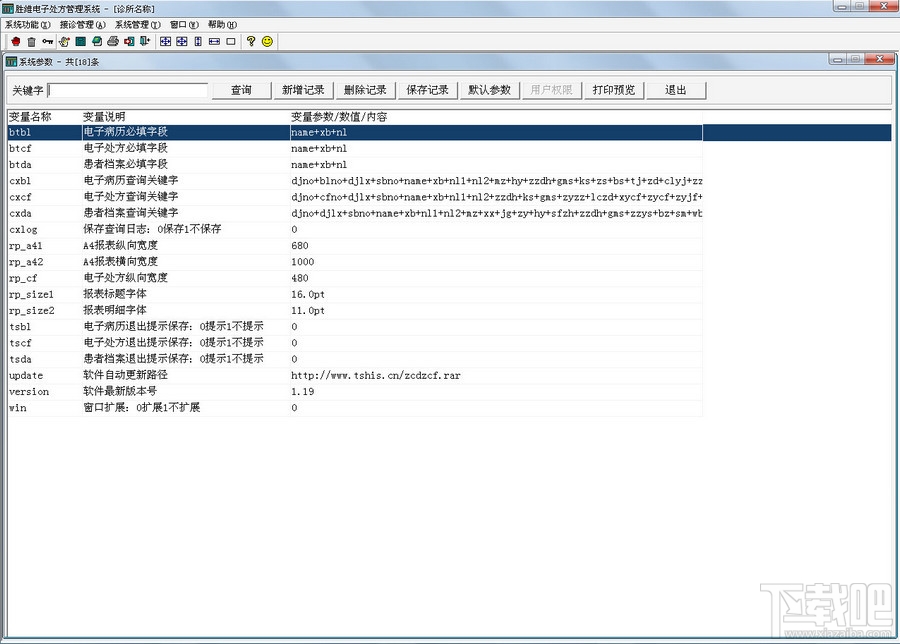Open the 系统管理 menu
The width and height of the screenshot is (900, 644).
pos(138,25)
